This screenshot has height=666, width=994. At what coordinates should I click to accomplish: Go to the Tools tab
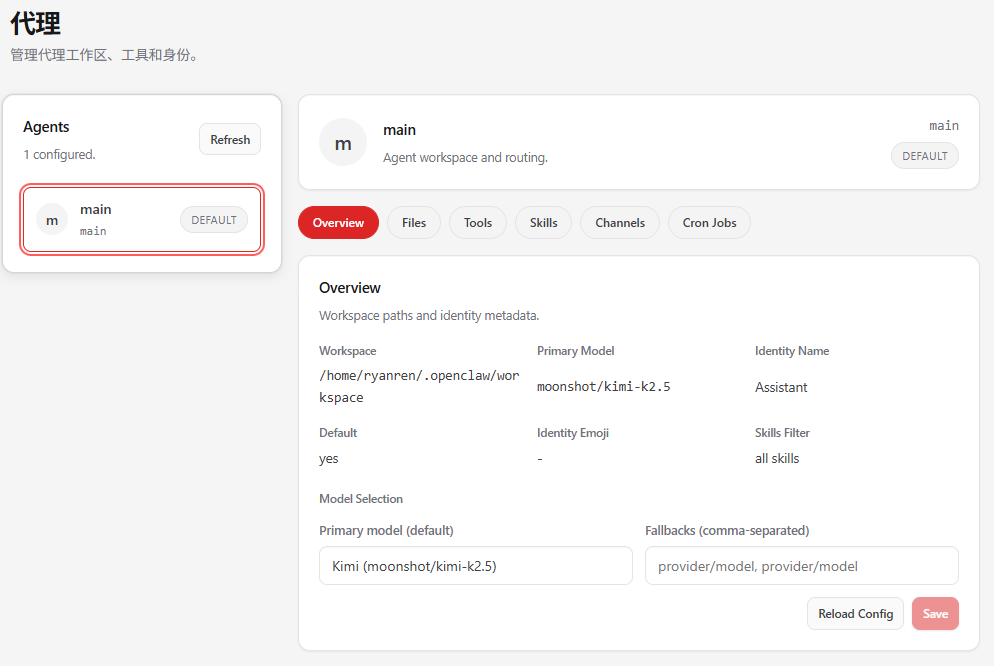478,223
